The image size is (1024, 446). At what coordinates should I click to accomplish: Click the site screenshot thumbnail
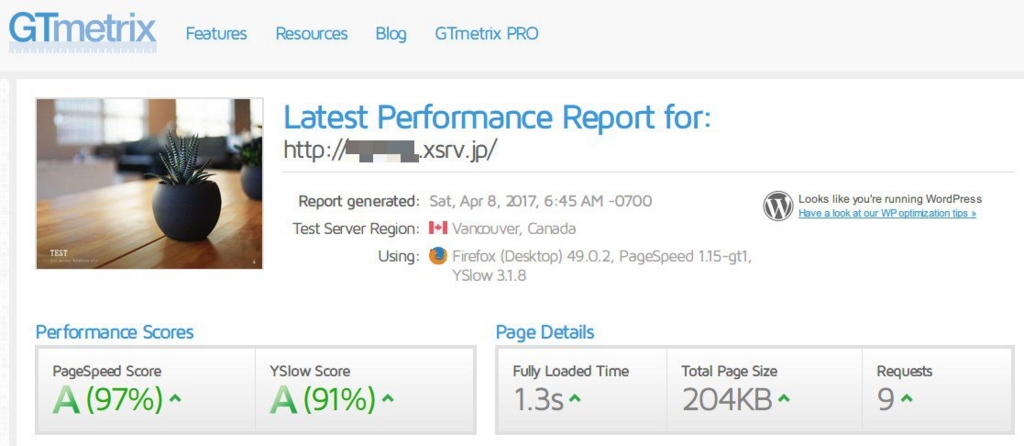(x=150, y=183)
